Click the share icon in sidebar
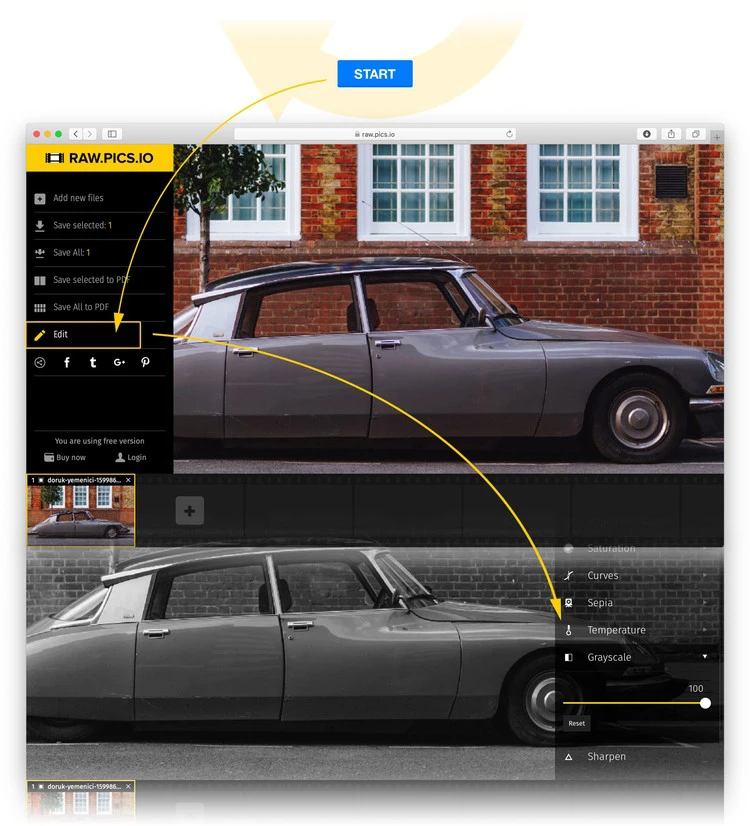 pos(40,362)
